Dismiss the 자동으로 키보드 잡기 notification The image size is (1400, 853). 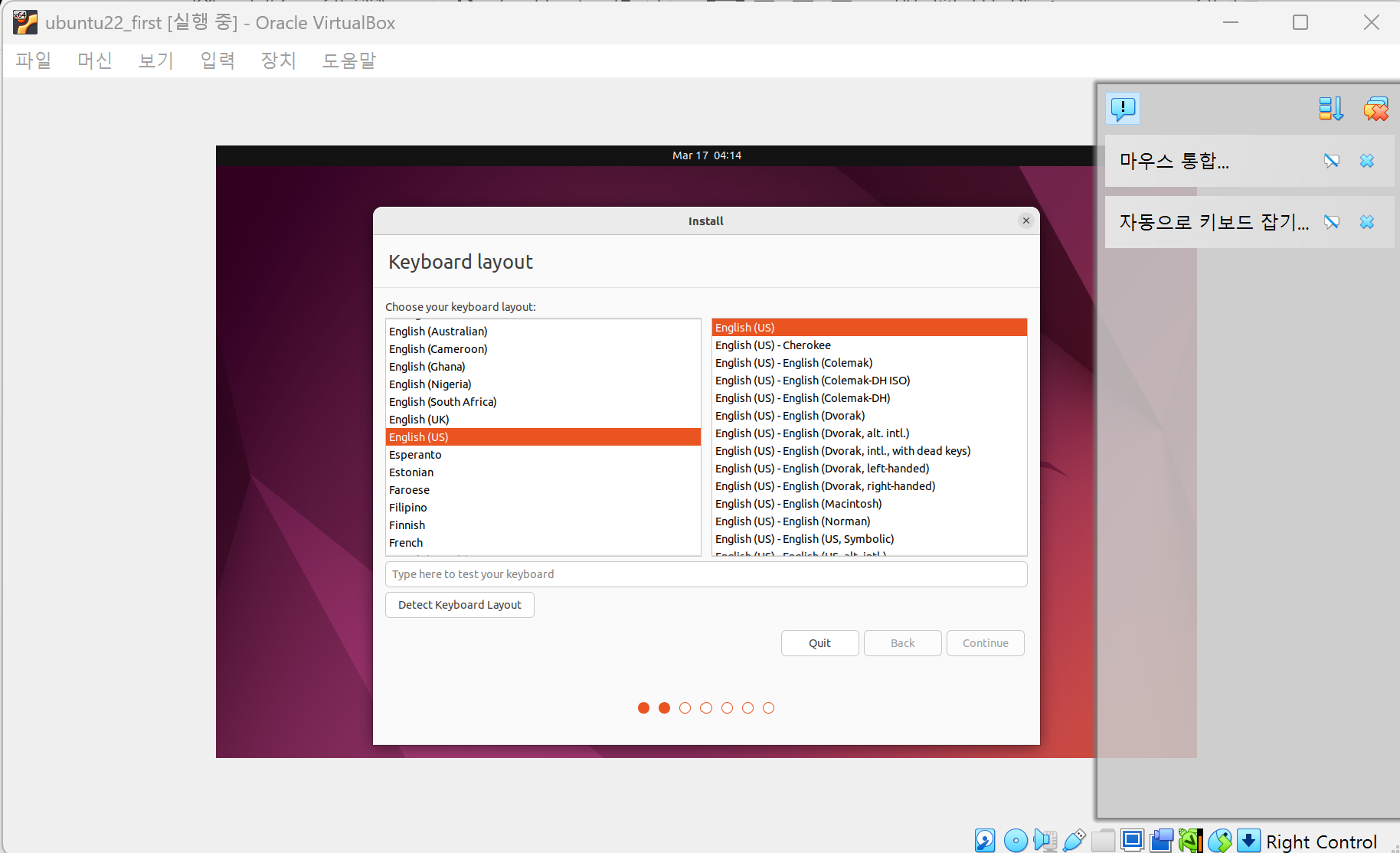pos(1367,222)
